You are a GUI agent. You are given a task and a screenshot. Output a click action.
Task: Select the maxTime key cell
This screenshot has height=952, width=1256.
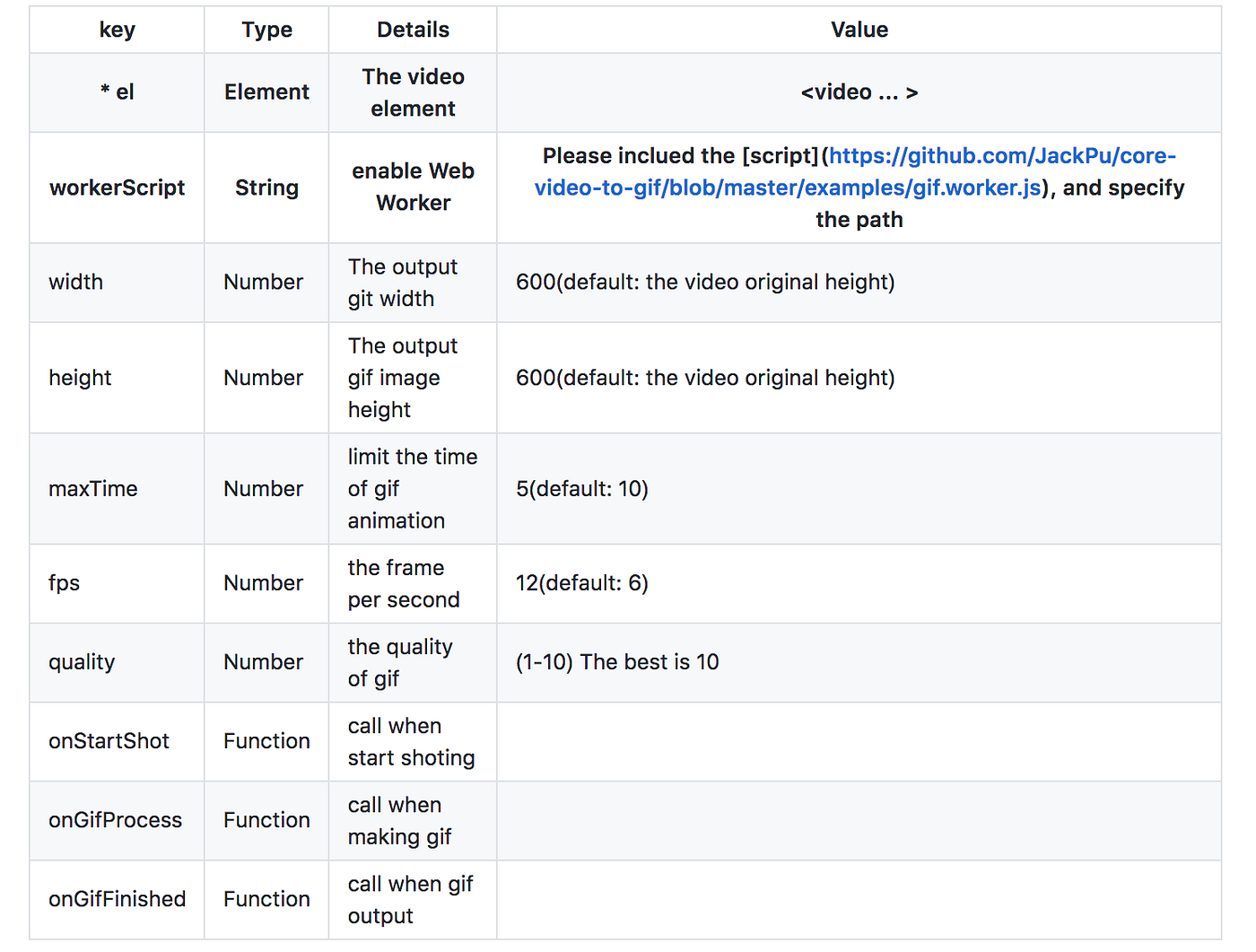point(92,489)
